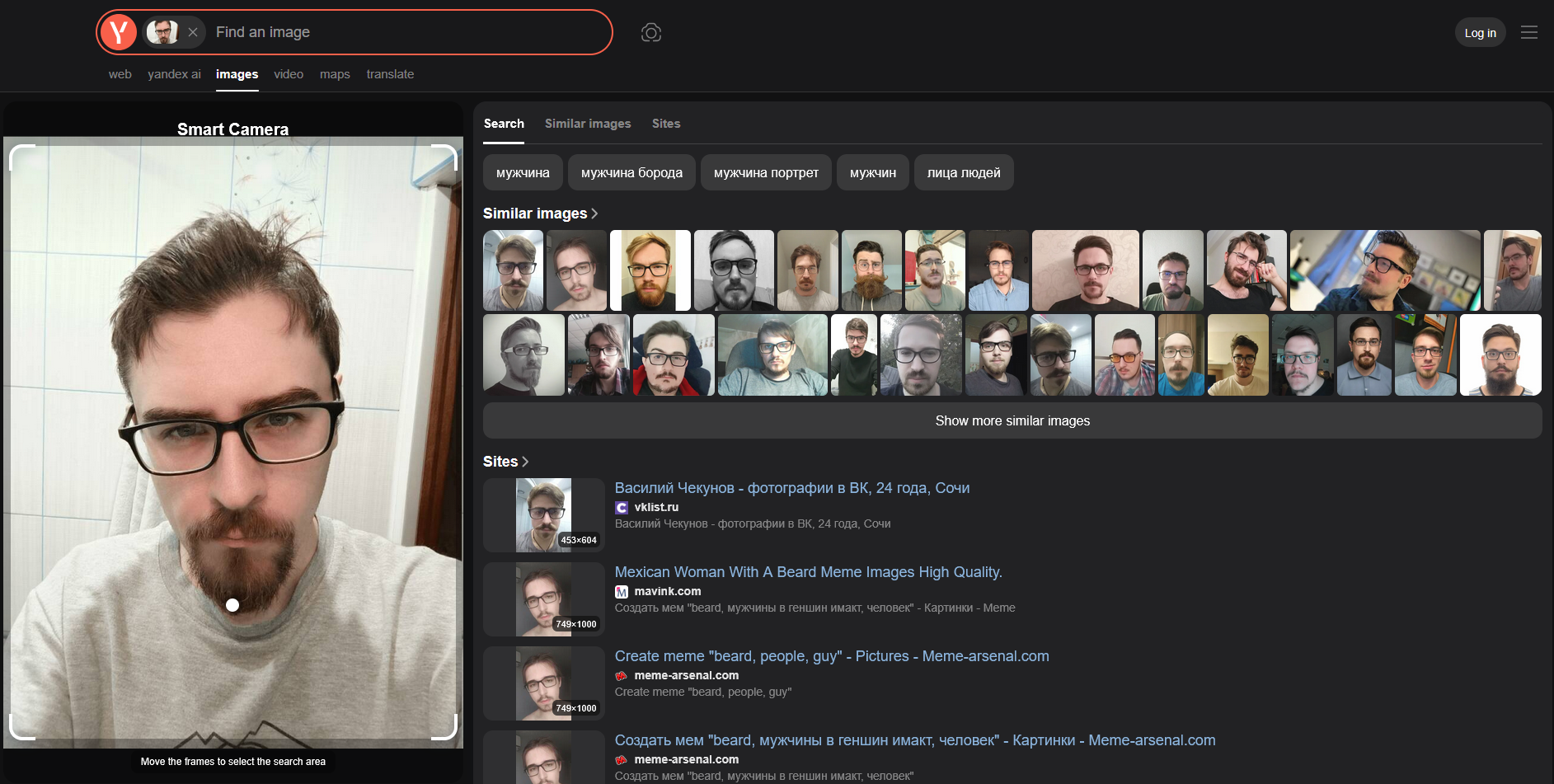Click the top-left crop frame corner
1554x784 pixels.
coord(21,157)
